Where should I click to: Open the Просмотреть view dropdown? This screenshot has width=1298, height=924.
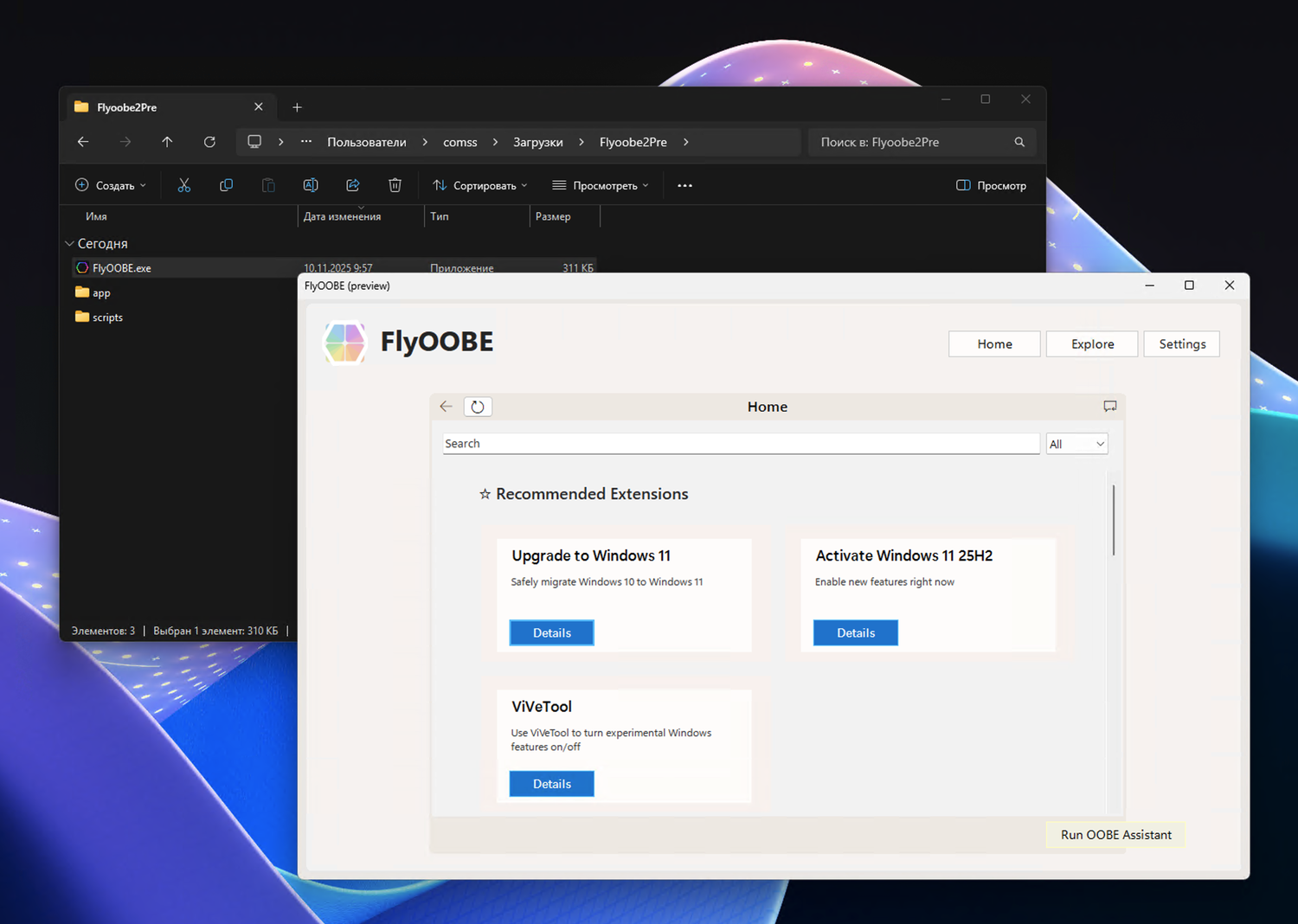tap(601, 185)
